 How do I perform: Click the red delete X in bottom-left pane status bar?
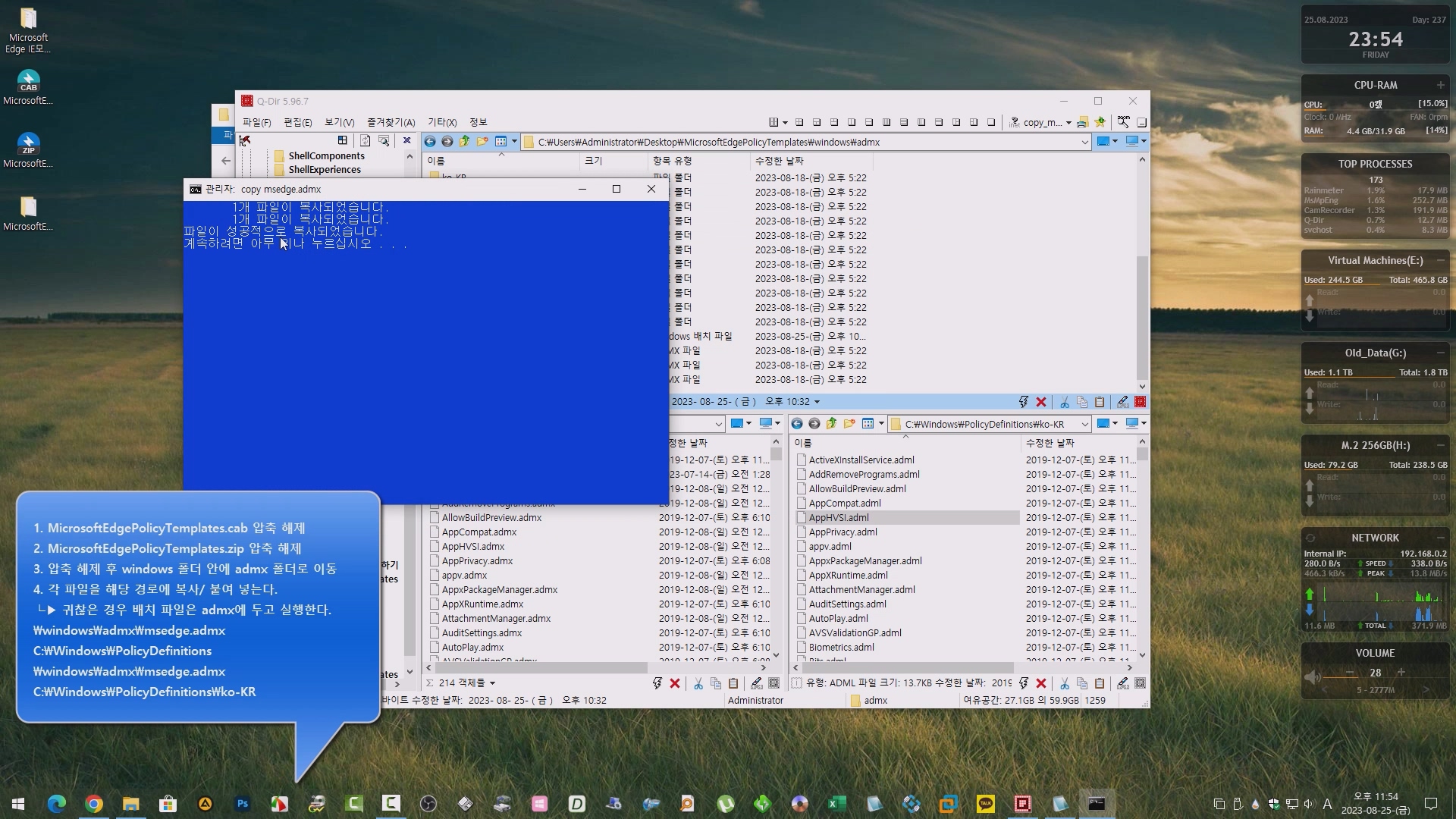click(x=675, y=683)
